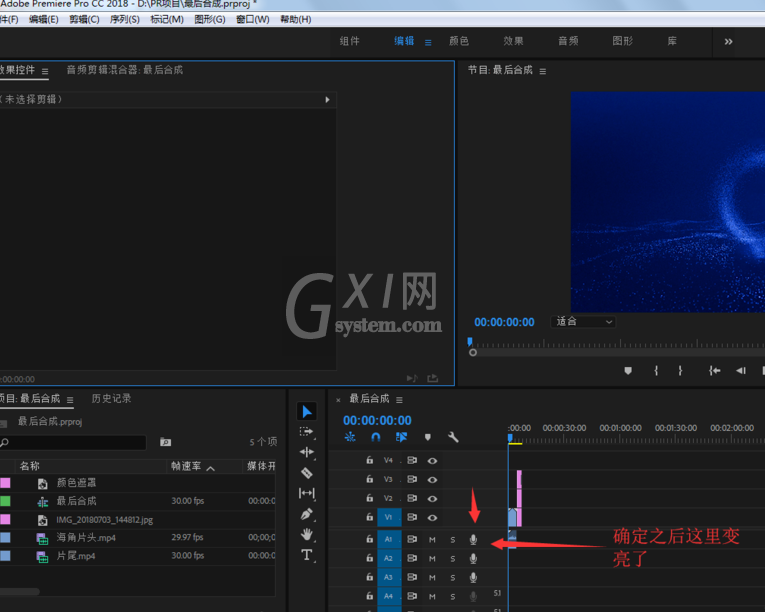765x612 pixels.
Task: Add marker in timeline header
Action: coord(427,437)
